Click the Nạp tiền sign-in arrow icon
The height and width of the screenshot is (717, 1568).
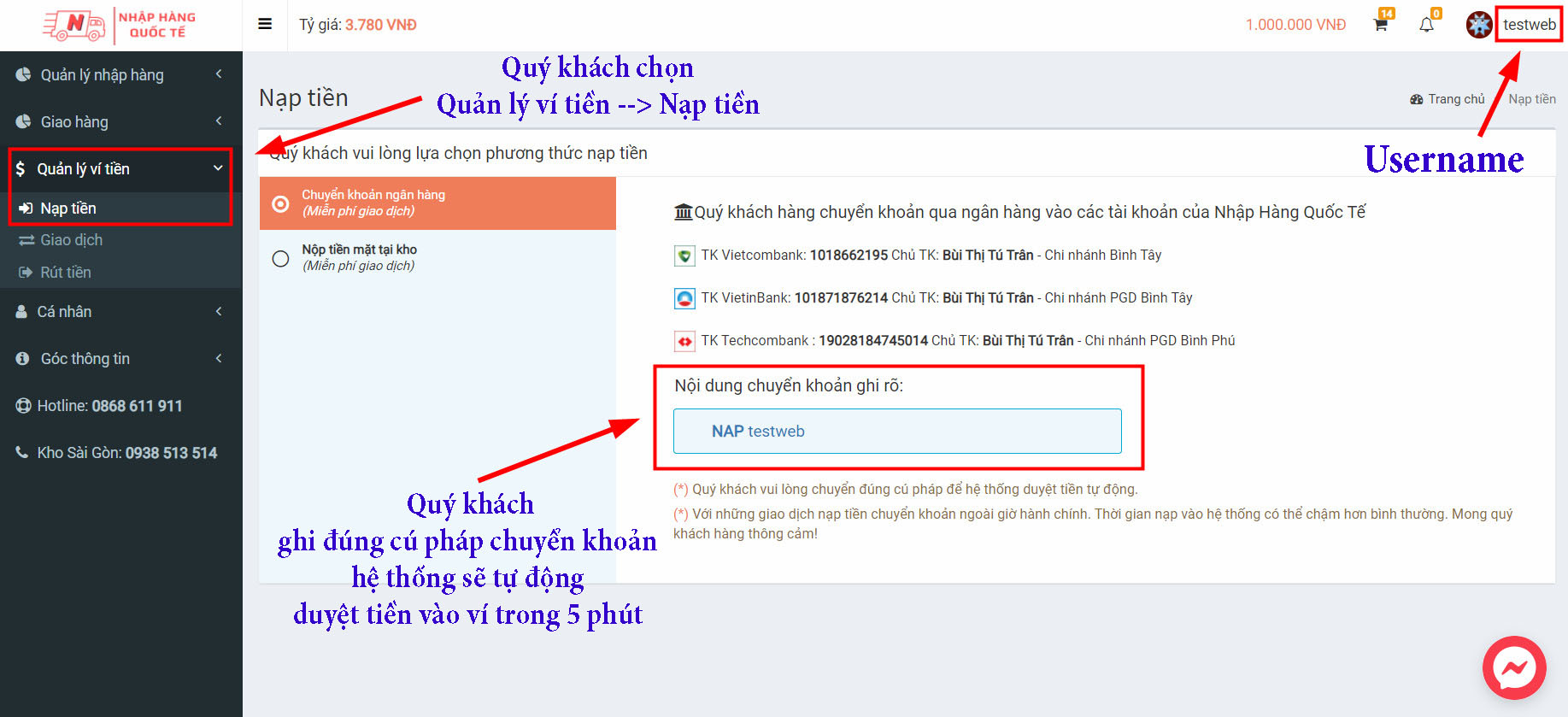pos(26,209)
